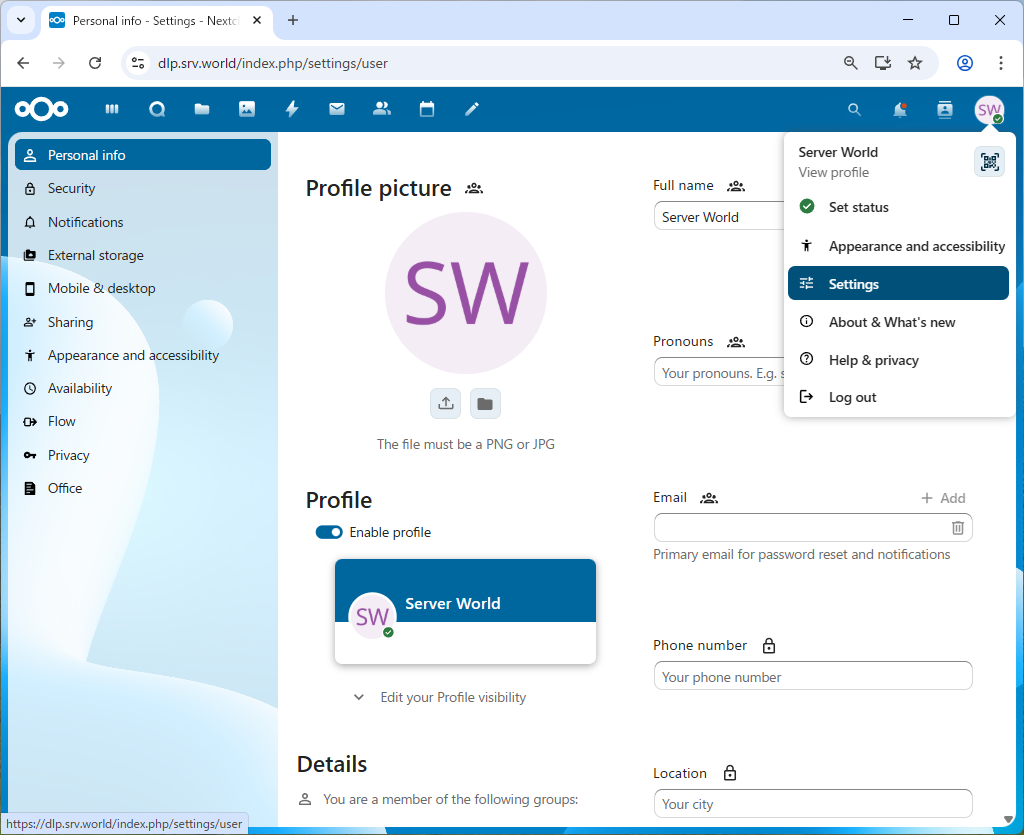Click the Location city input field
The height and width of the screenshot is (835, 1024).
(813, 804)
